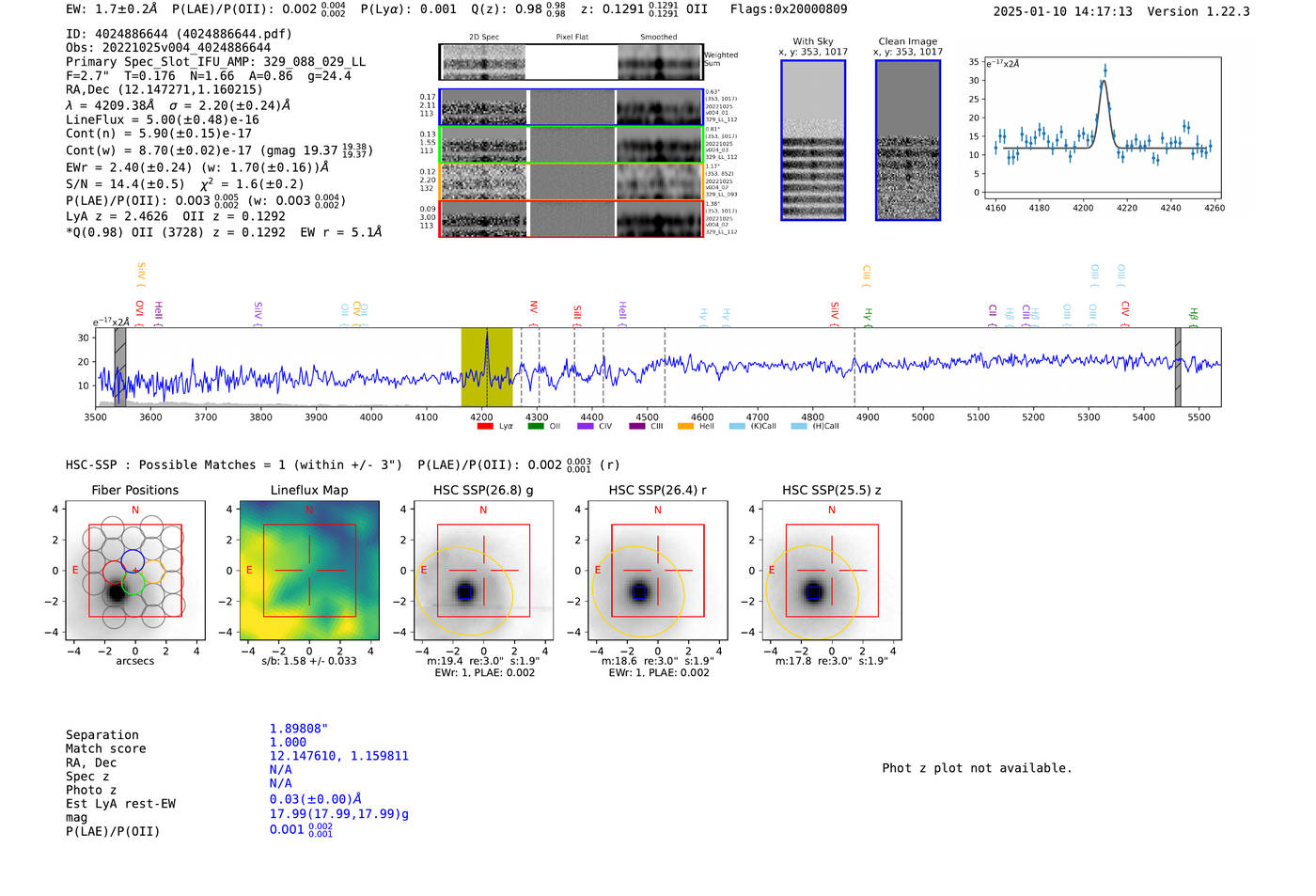Image resolution: width=1316 pixels, height=896 pixels.
Task: Click the Obs: 20221025v004_4024886644 text
Action: pos(168,48)
